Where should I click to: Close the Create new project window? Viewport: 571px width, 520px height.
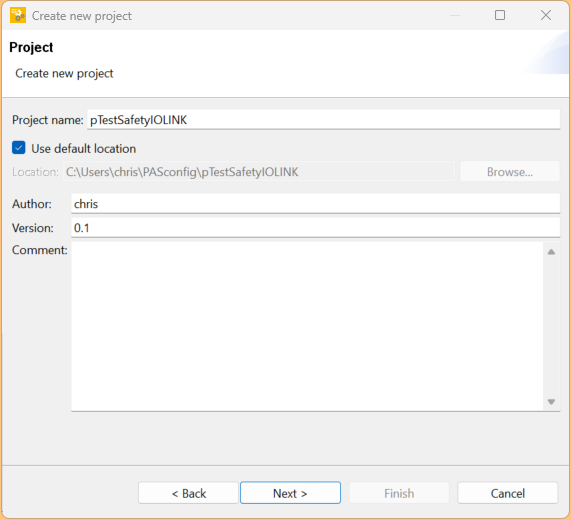coord(546,15)
